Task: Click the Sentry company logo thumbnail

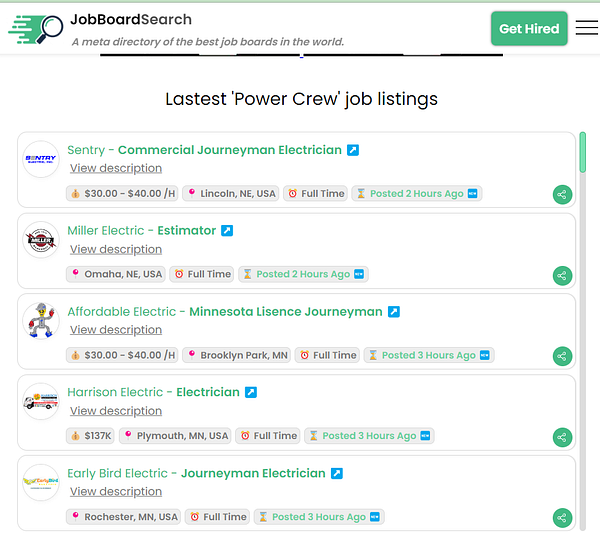Action: 41,159
